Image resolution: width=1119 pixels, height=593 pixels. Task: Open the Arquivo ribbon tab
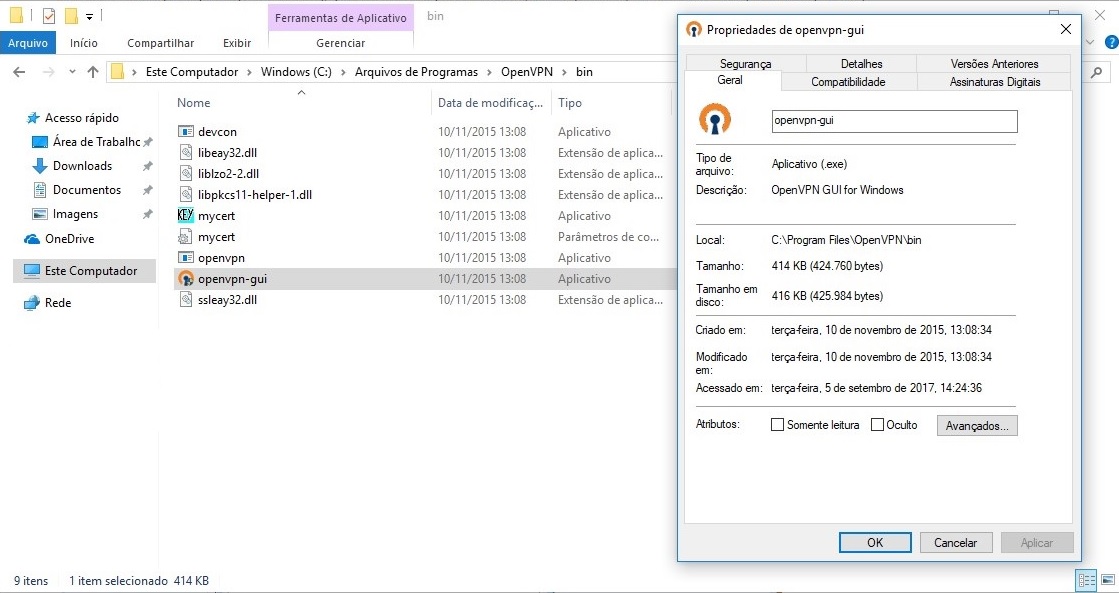28,43
